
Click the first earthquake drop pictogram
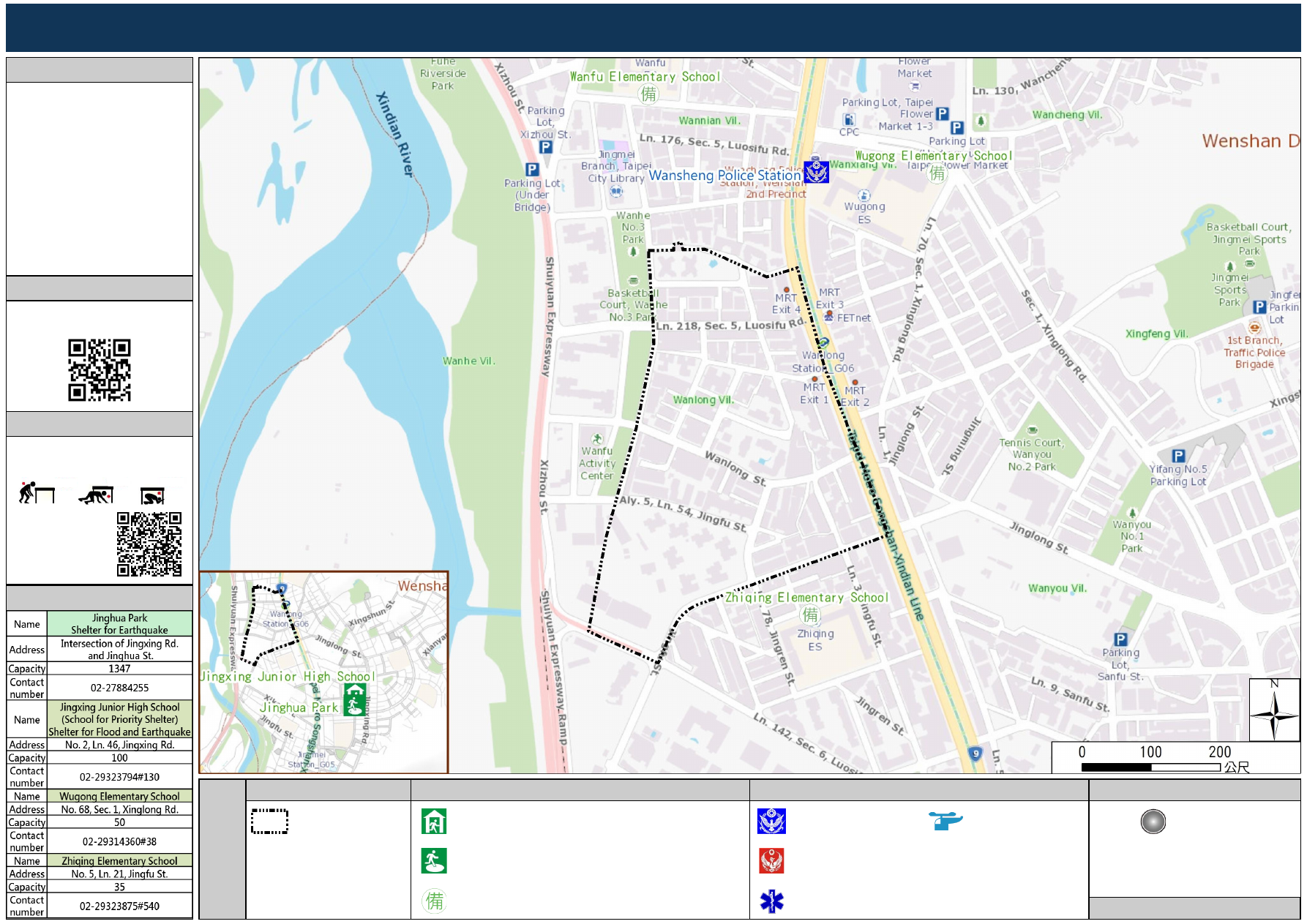click(x=37, y=493)
